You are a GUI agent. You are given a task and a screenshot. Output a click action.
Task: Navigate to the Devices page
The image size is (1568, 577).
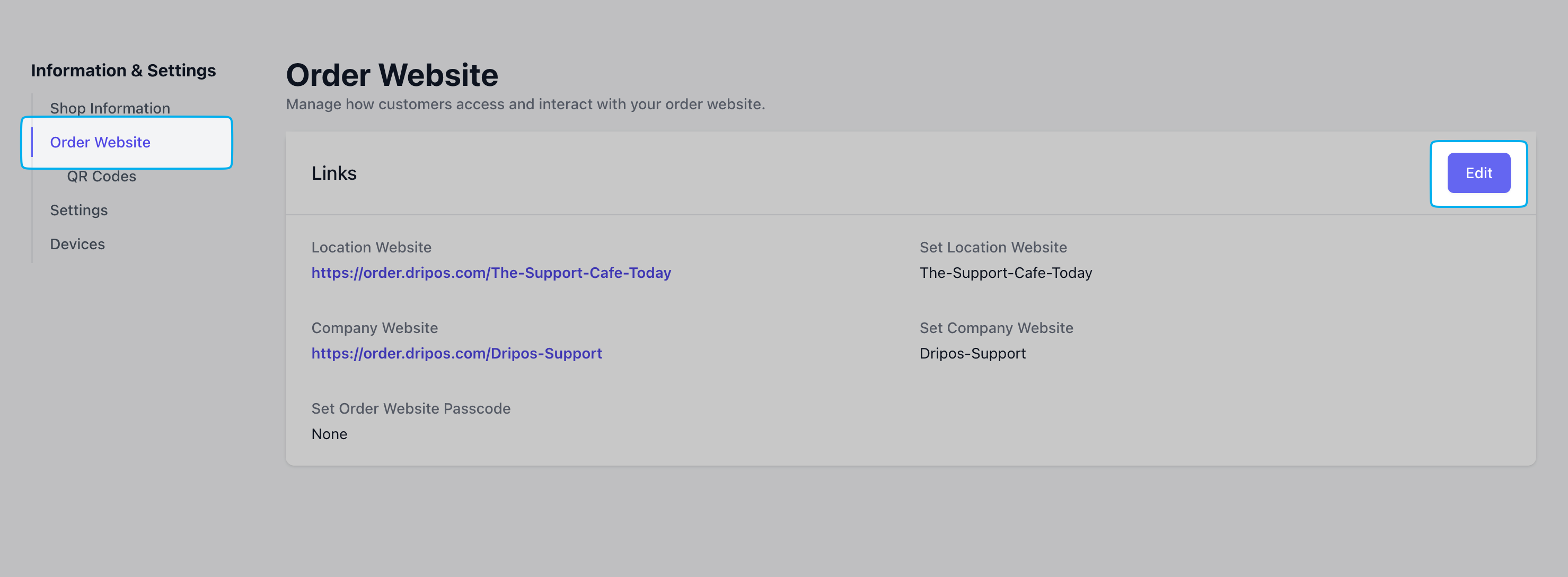click(x=77, y=244)
